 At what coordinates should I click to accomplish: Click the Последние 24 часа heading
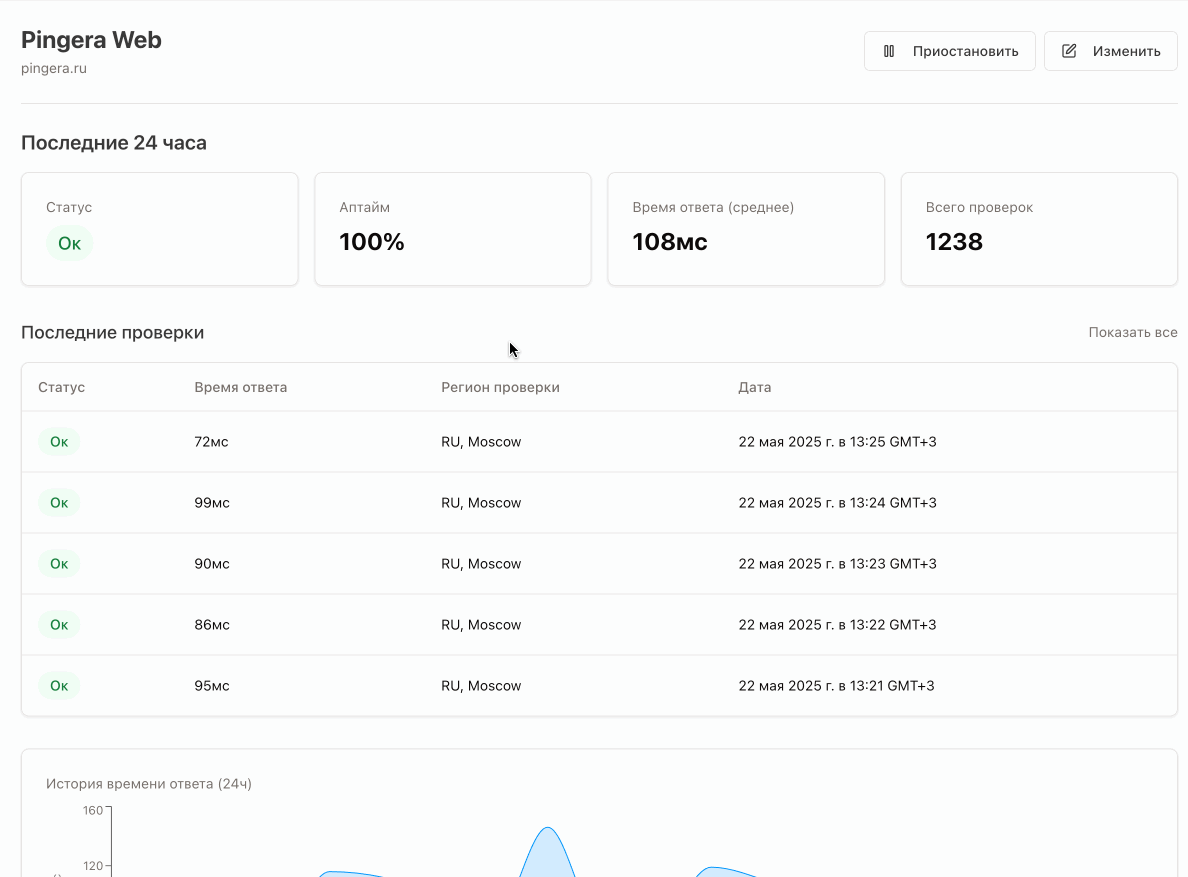[114, 143]
